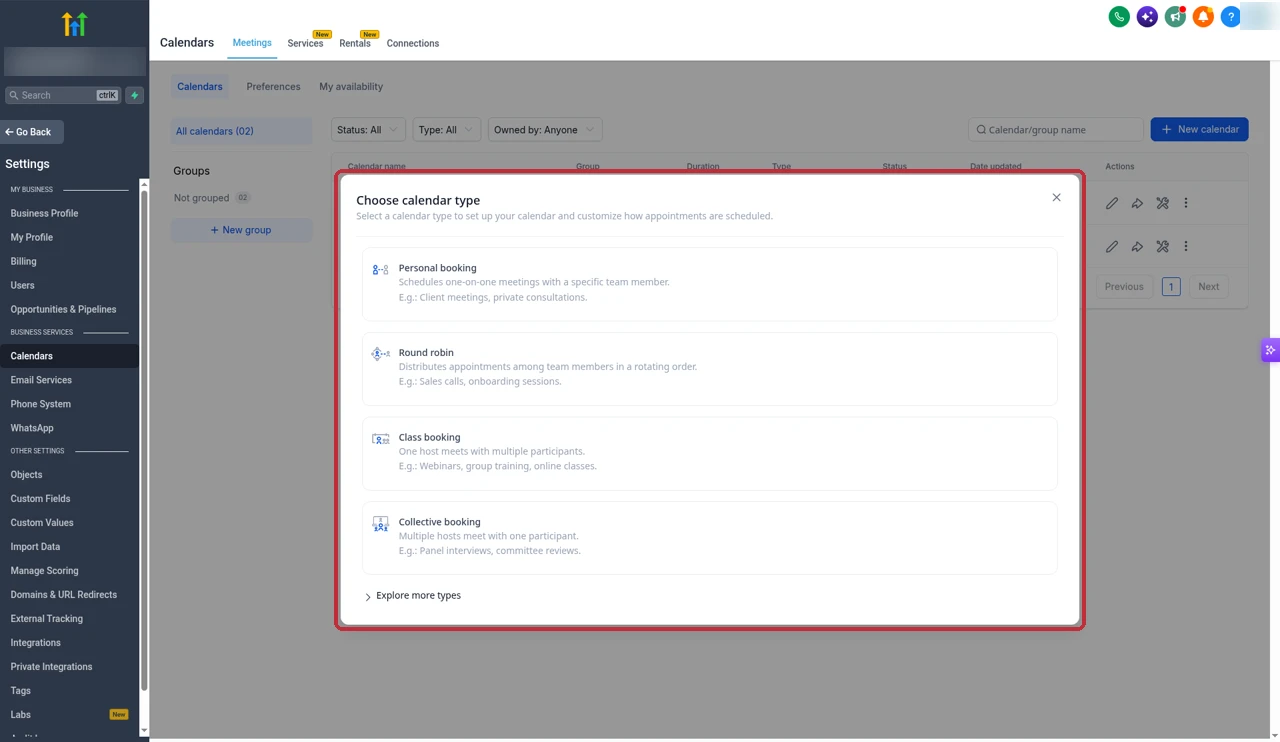Select All calendars (02) filter
The image size is (1280, 742).
coord(242,131)
